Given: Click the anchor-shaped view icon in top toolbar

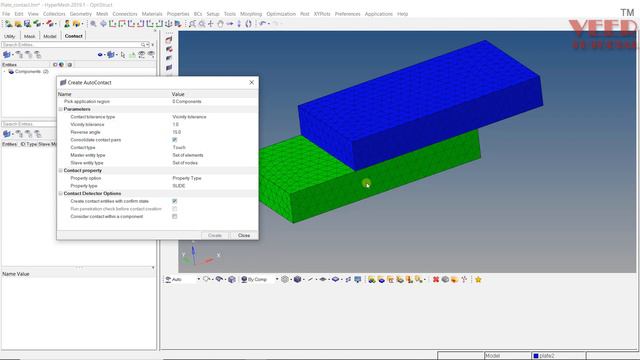Looking at the screenshot, I should pyautogui.click(x=169, y=24).
